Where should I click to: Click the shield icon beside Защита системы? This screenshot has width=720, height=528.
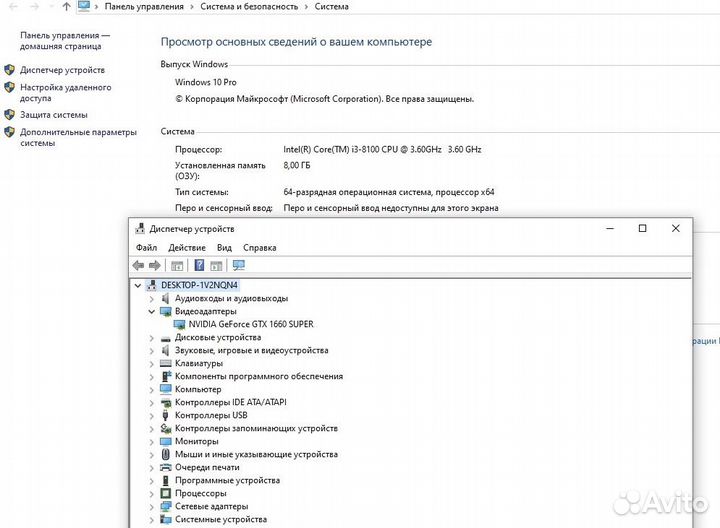pyautogui.click(x=9, y=114)
